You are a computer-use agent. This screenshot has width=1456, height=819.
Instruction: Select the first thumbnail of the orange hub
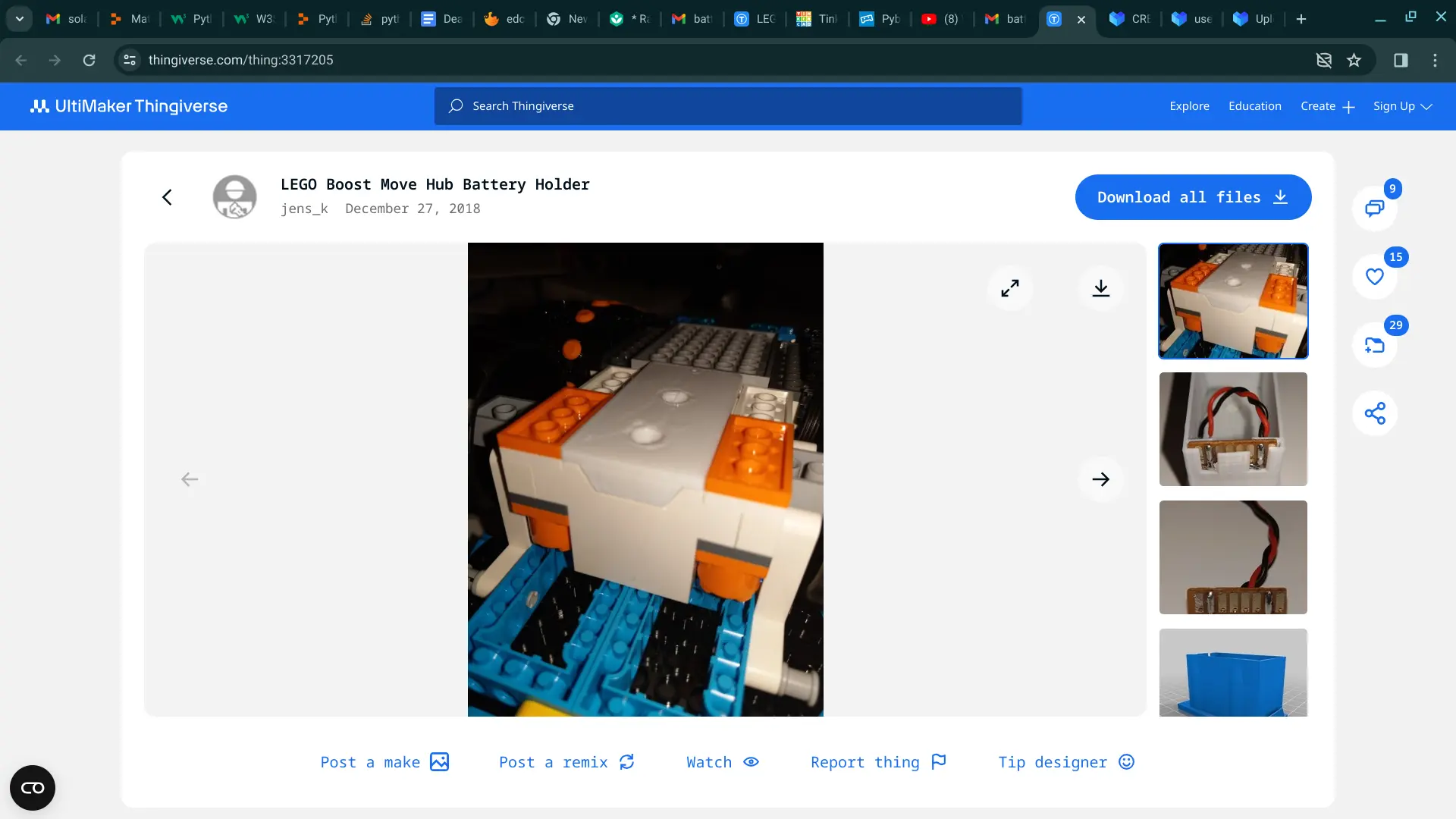click(x=1233, y=301)
